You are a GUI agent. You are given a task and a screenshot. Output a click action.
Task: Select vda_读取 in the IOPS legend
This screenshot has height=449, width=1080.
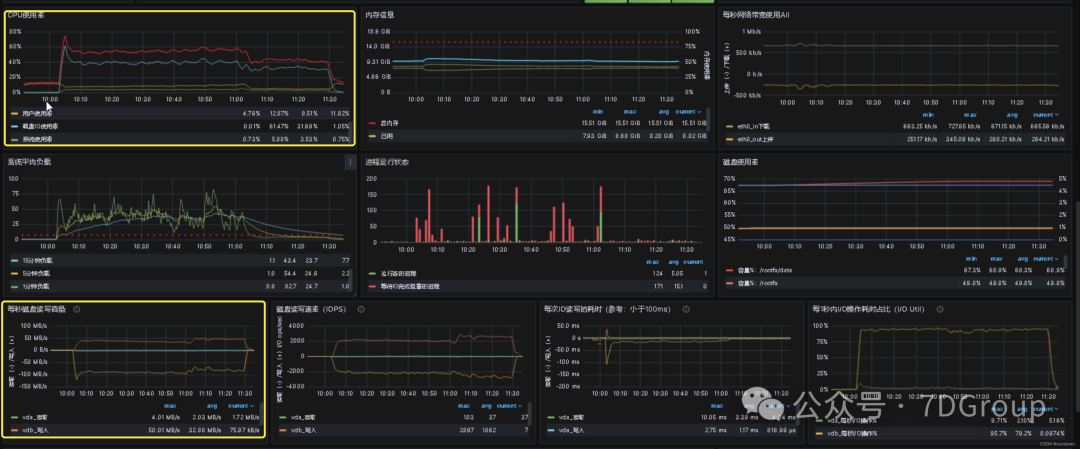tap(303, 417)
